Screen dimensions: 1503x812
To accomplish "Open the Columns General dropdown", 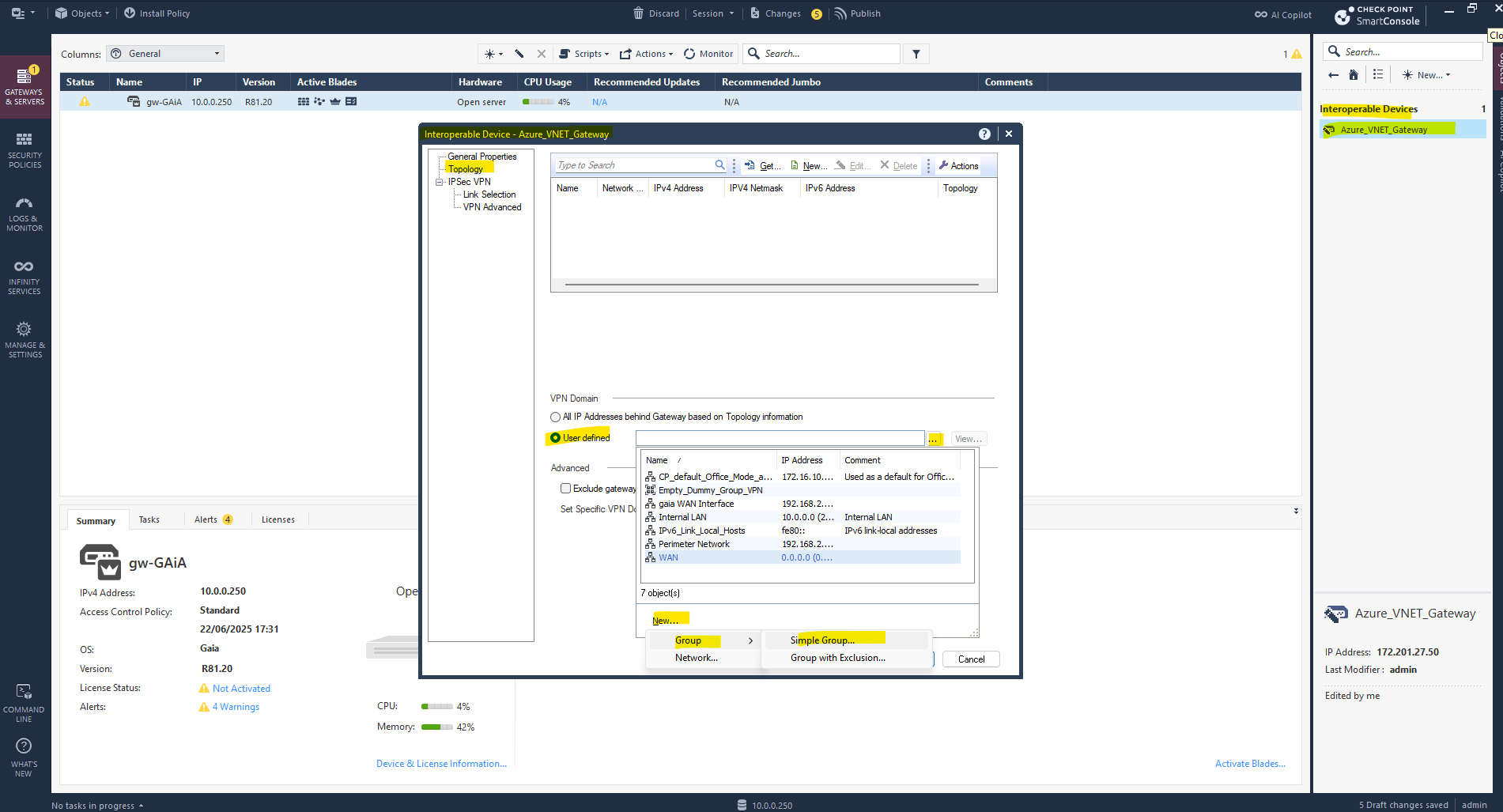I will (x=165, y=53).
